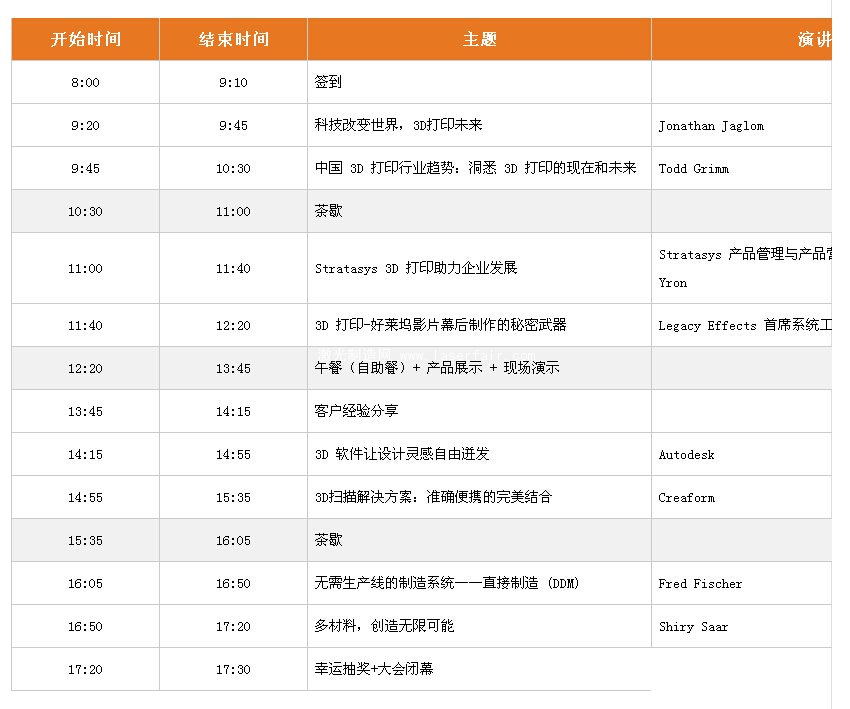This screenshot has width=850, height=709.
Task: Click speaker name Jonathan Jaglom
Action: tap(711, 126)
